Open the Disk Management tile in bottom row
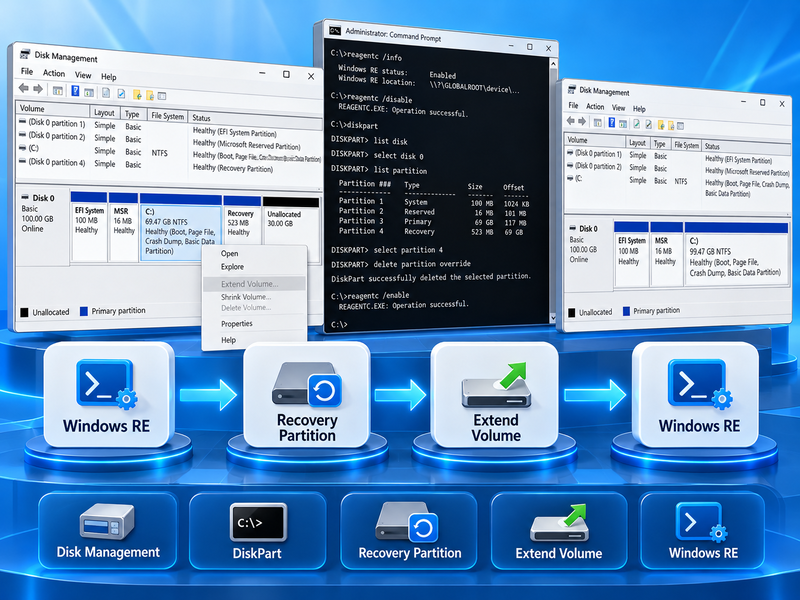This screenshot has width=800, height=600. [108, 530]
